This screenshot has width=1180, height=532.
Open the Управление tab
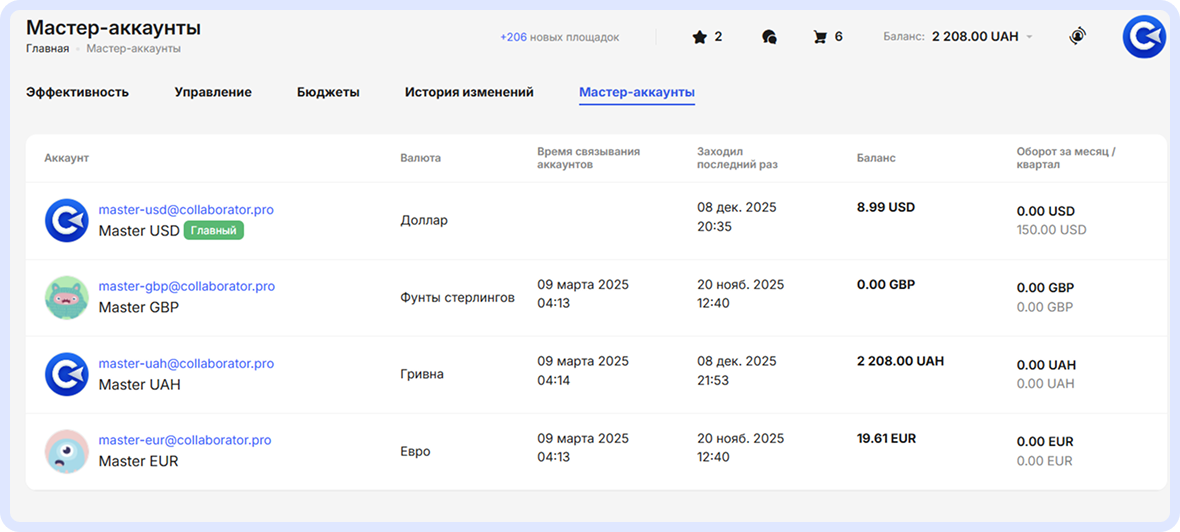213,92
